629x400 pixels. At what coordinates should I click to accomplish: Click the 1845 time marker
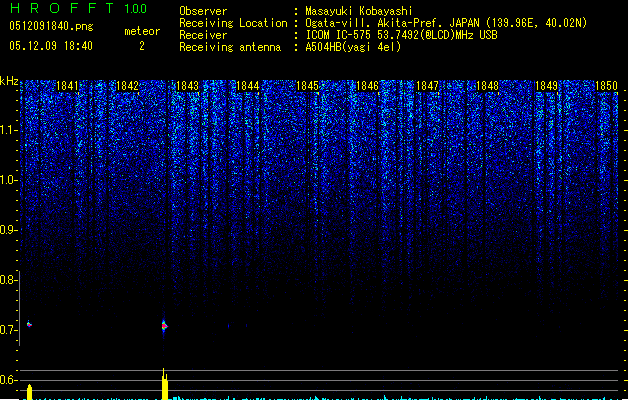click(x=307, y=86)
